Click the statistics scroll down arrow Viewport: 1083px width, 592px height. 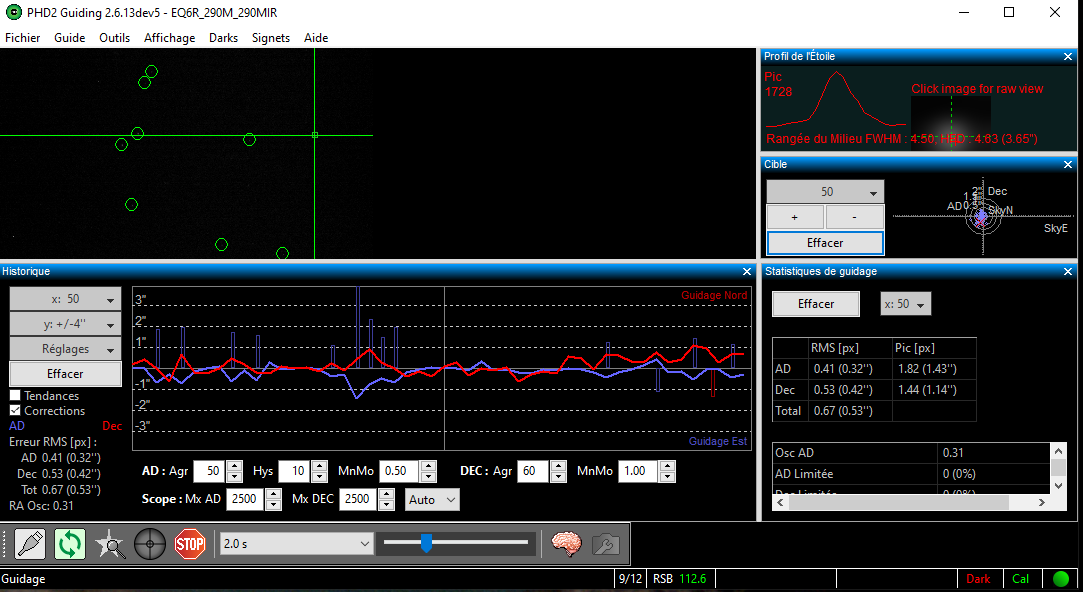(x=1057, y=486)
